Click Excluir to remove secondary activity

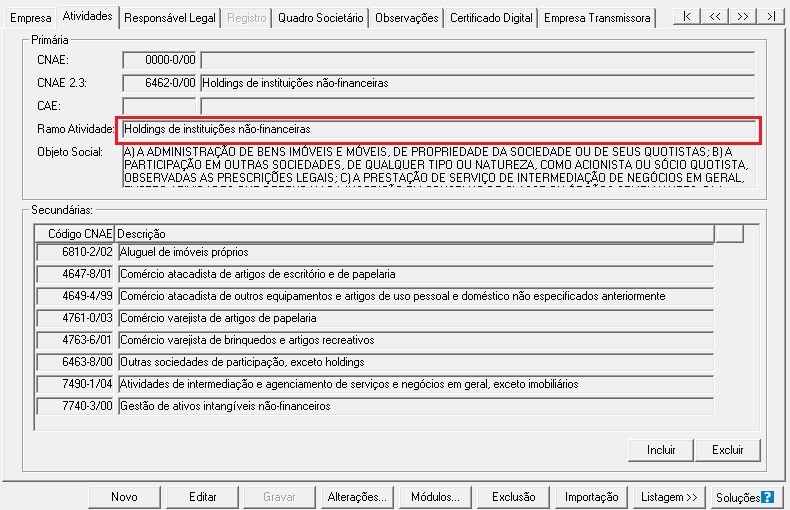(x=728, y=450)
